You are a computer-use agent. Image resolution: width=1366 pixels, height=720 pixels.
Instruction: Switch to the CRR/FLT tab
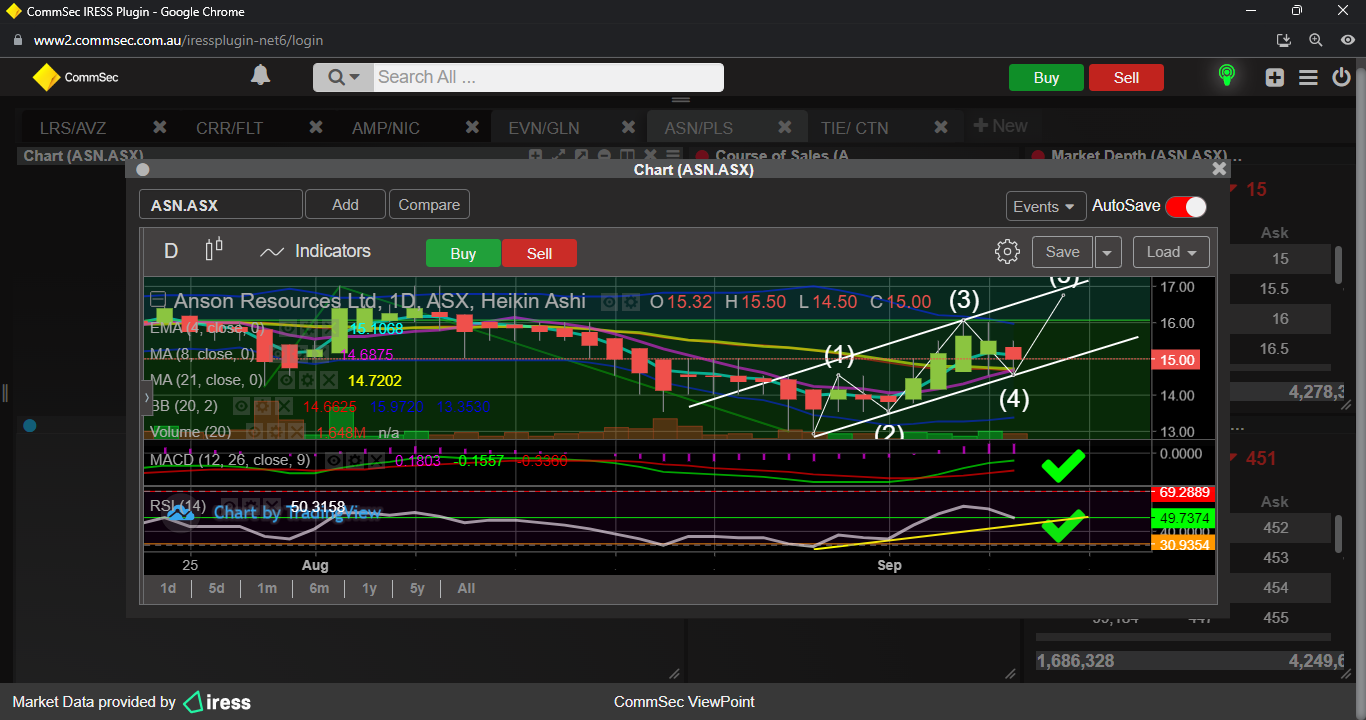(229, 128)
